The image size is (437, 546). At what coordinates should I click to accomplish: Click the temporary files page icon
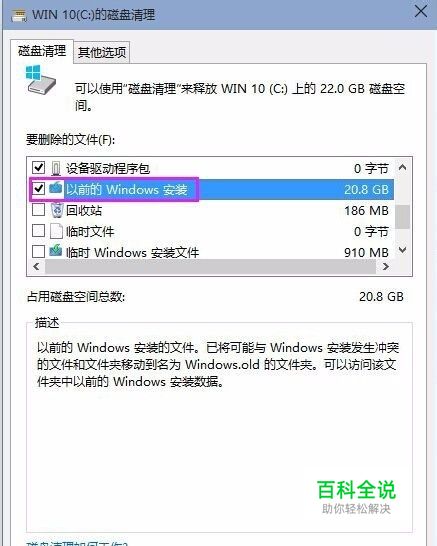coord(56,231)
